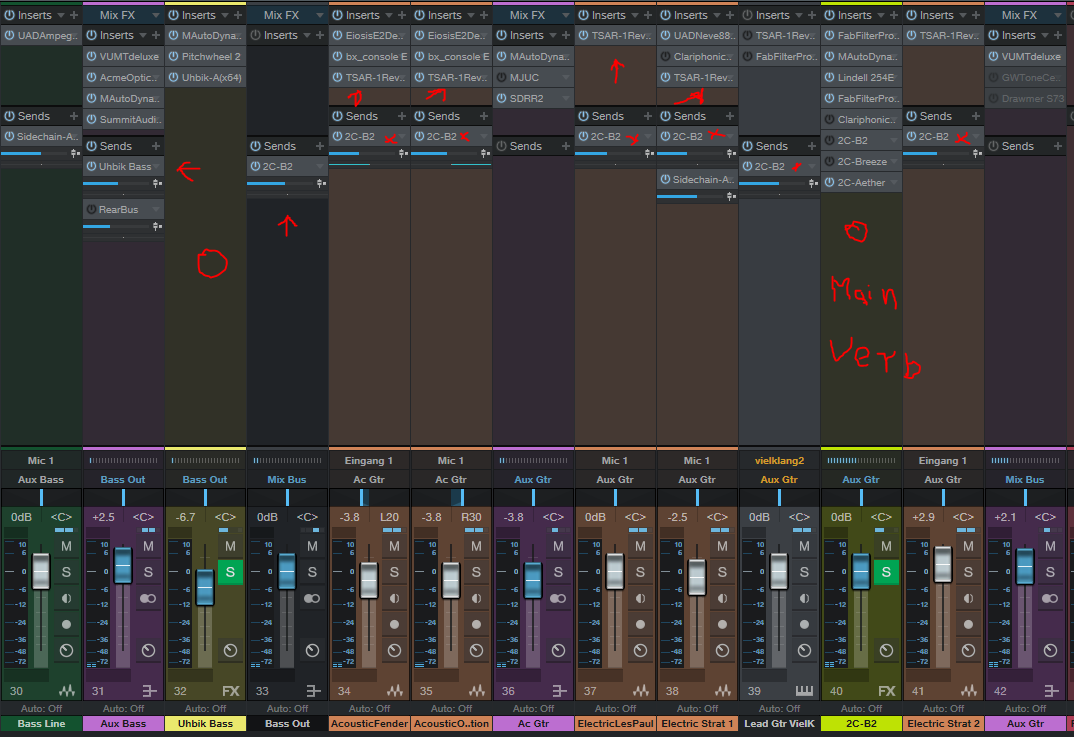The width and height of the screenshot is (1074, 737).
Task: Click the Uhbik Bass volume fader
Action: (205, 587)
